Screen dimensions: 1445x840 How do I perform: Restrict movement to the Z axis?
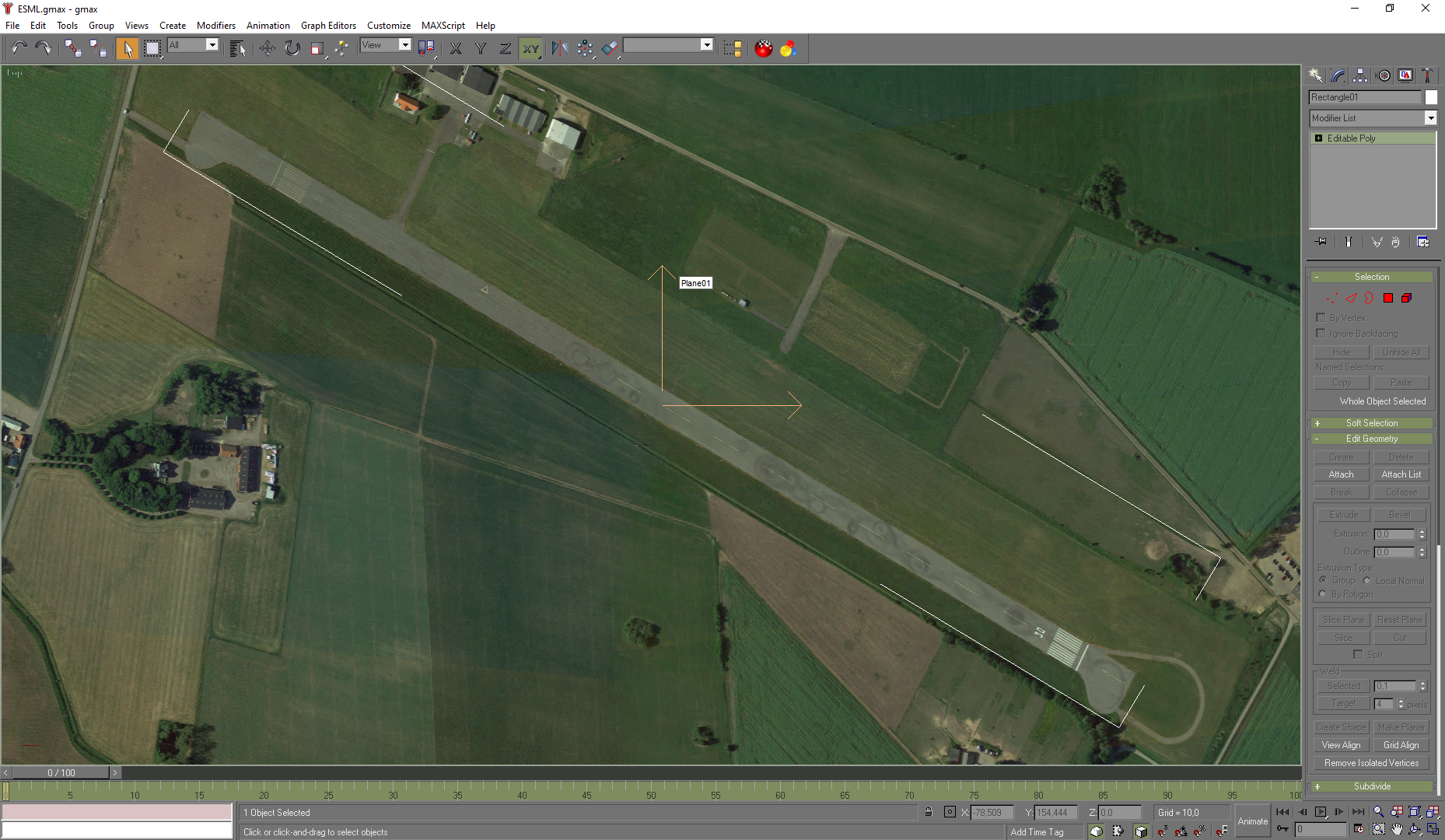[506, 48]
